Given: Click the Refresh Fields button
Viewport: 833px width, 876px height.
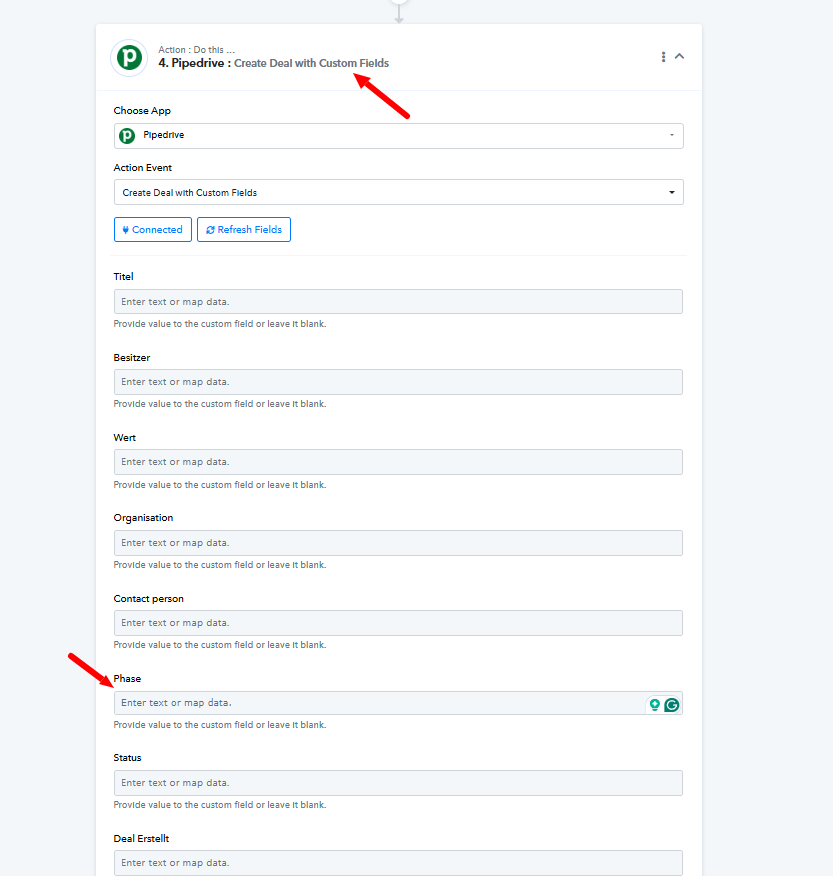Looking at the screenshot, I should tap(244, 230).
